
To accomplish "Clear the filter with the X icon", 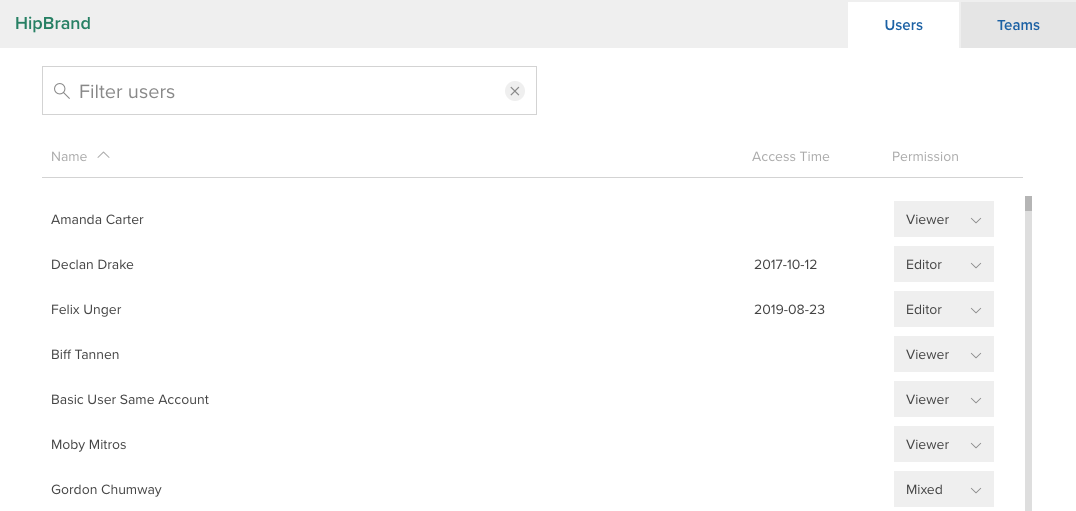I will coord(515,91).
